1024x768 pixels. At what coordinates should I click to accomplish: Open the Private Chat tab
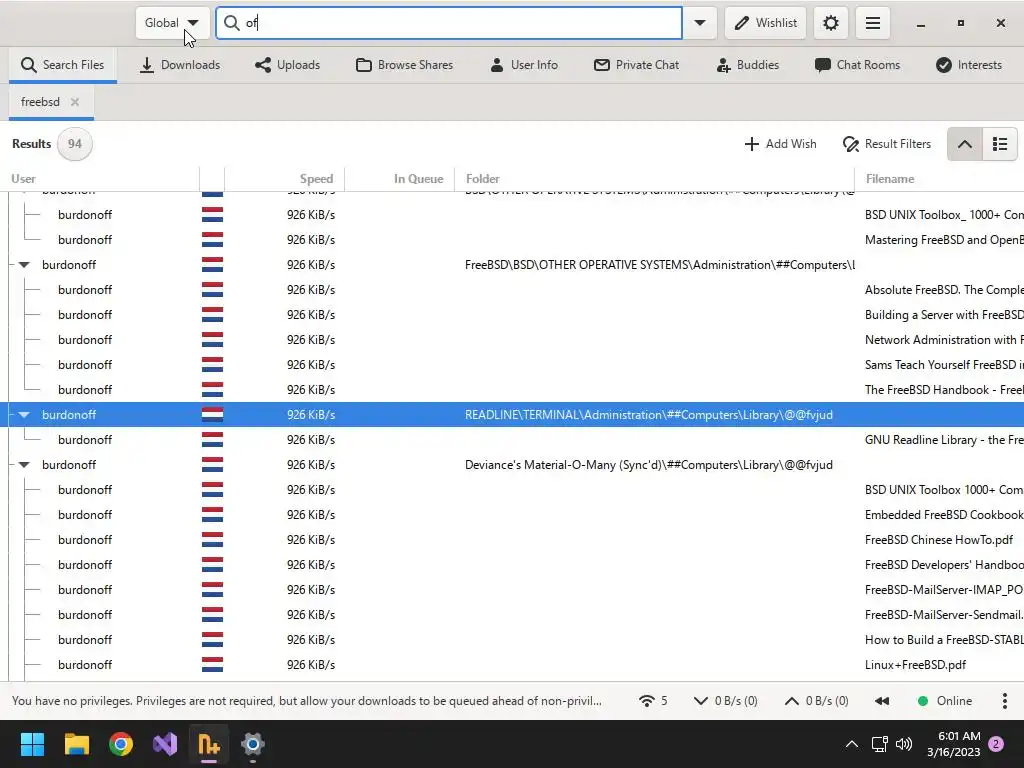[637, 65]
